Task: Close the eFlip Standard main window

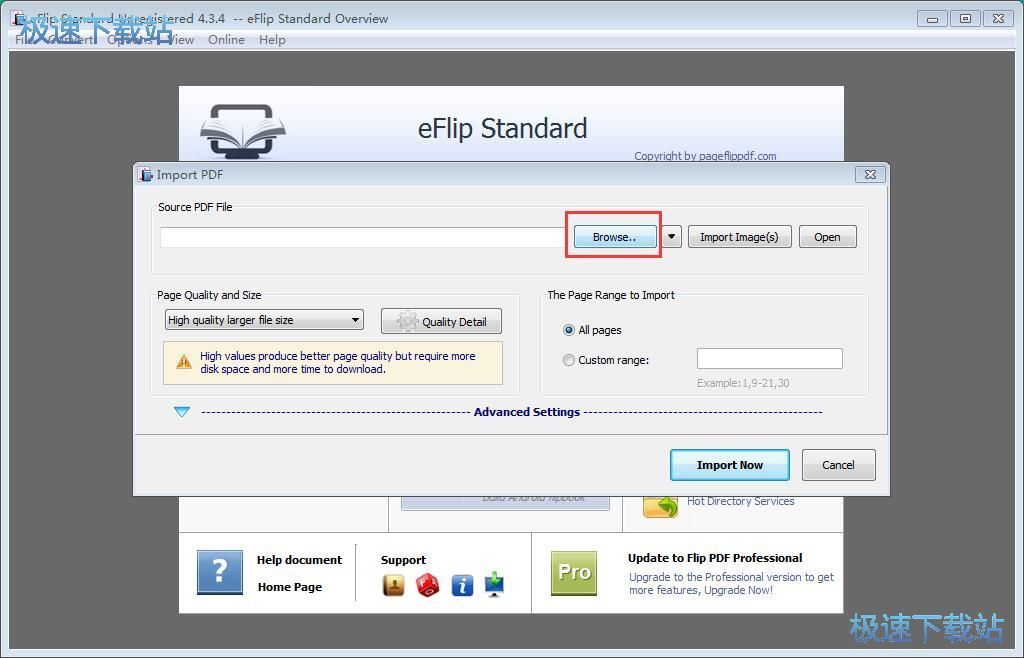Action: [999, 19]
